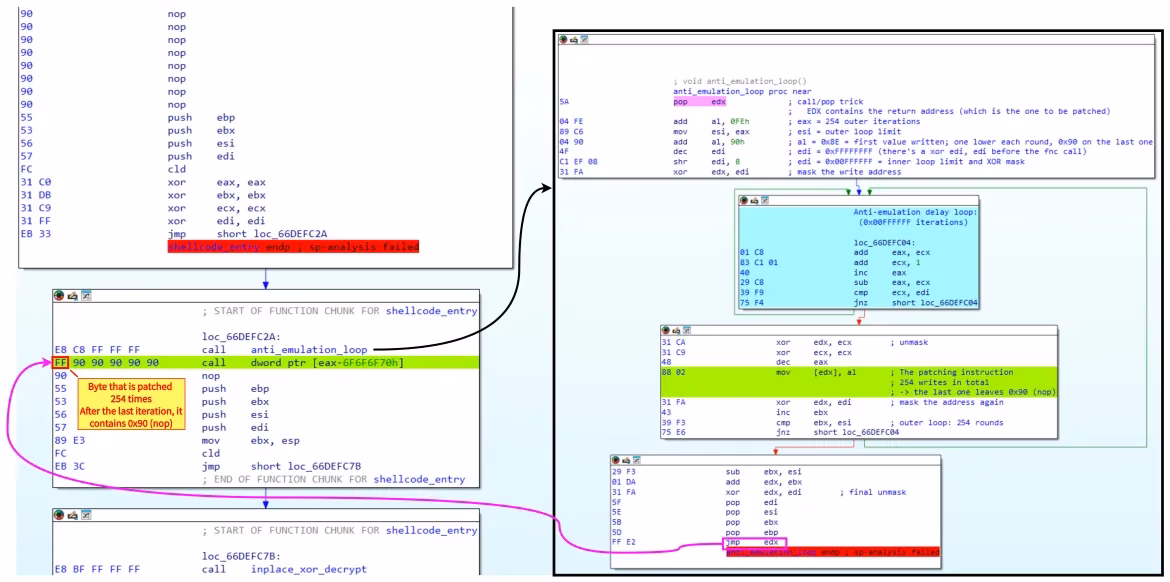Click 'cmp ebx, esi' outer loop instruction
The width and height of the screenshot is (1170, 582).
[x=815, y=422]
